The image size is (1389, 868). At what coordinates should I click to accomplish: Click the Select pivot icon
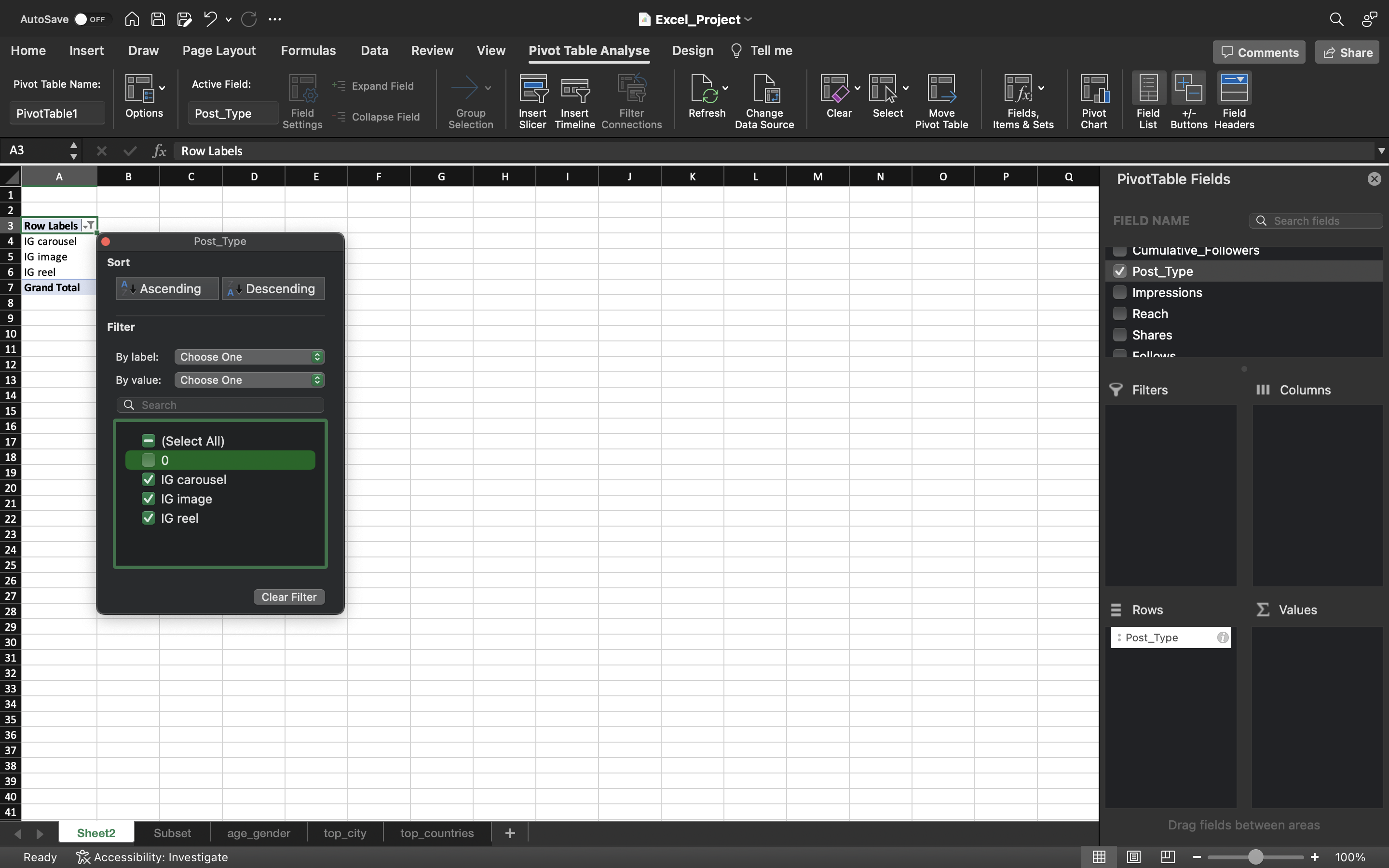pos(884,88)
